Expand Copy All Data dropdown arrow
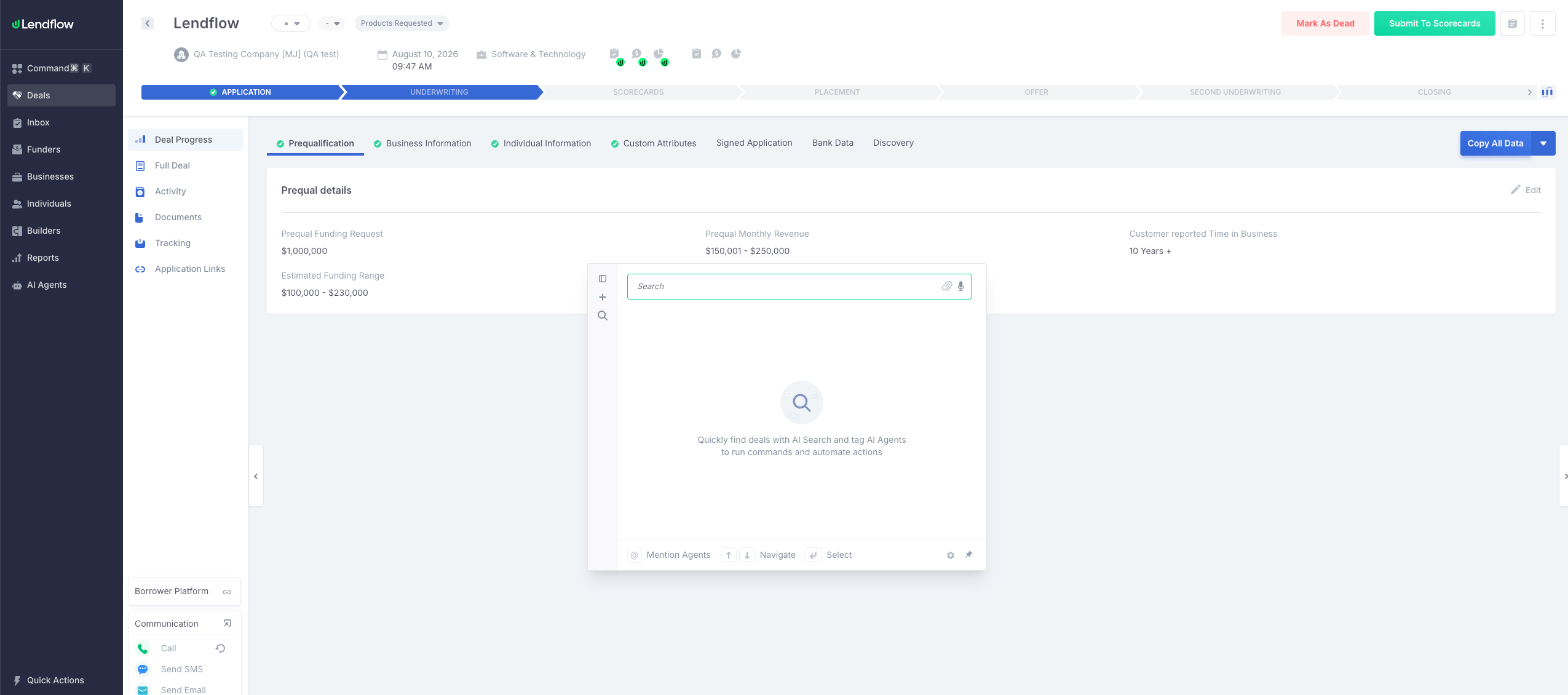 tap(1543, 143)
